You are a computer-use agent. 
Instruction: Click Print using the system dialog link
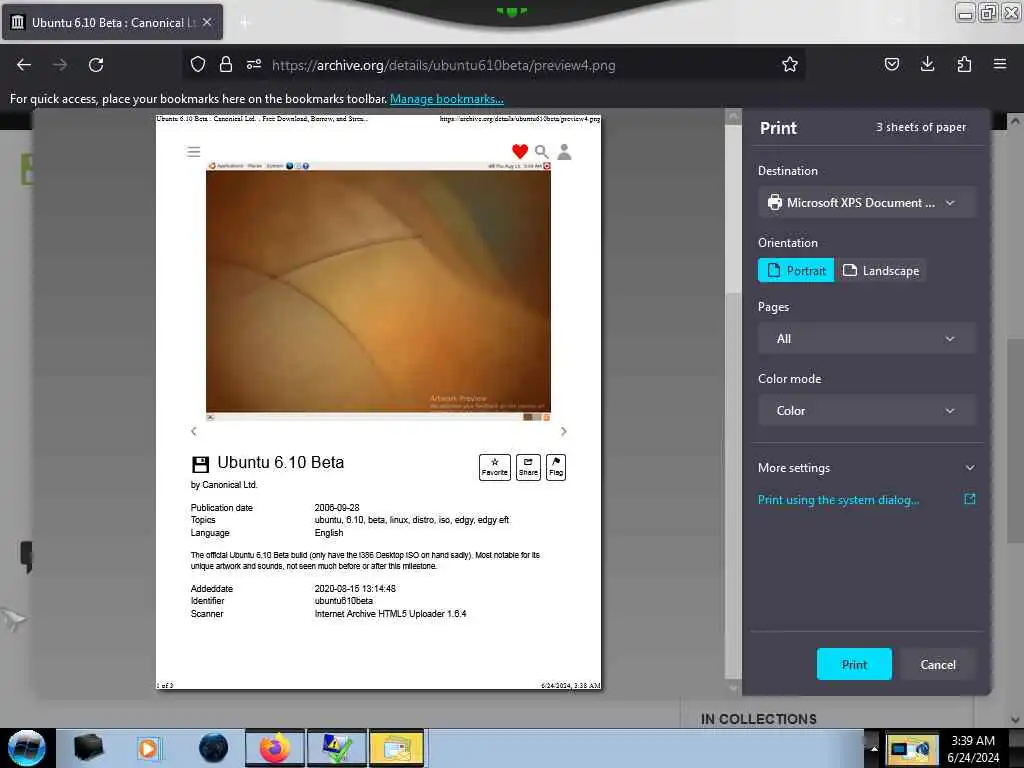pyautogui.click(x=839, y=500)
